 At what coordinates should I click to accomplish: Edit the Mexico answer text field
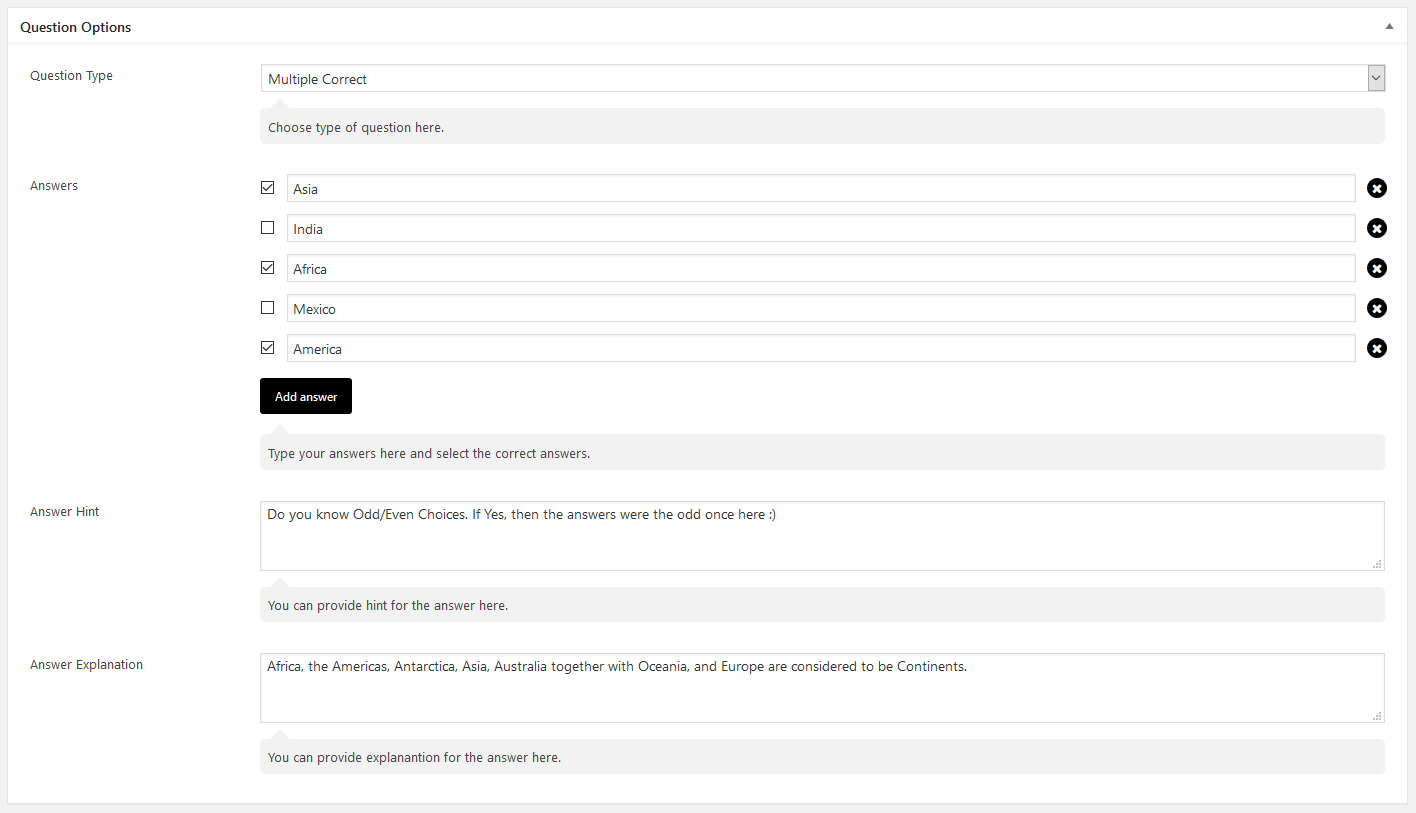point(821,308)
